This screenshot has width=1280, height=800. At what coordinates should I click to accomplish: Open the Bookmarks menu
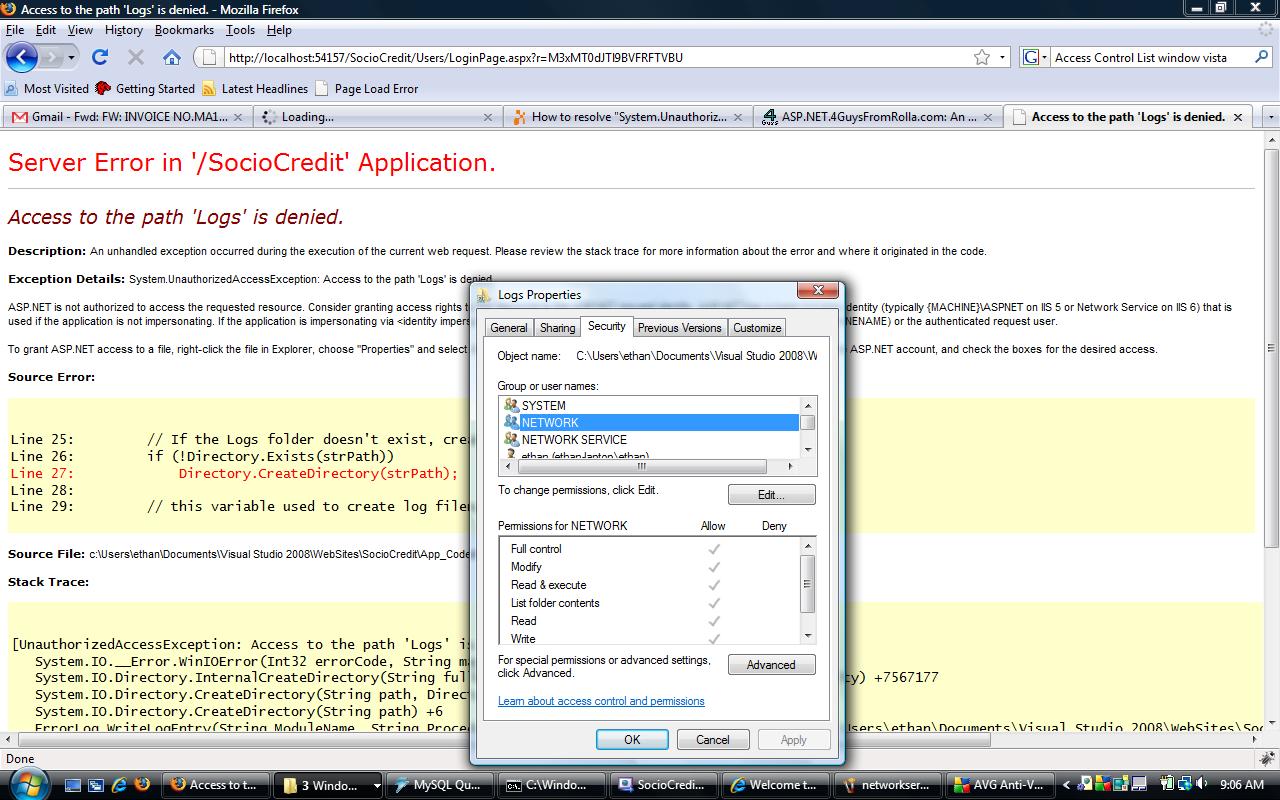(184, 30)
